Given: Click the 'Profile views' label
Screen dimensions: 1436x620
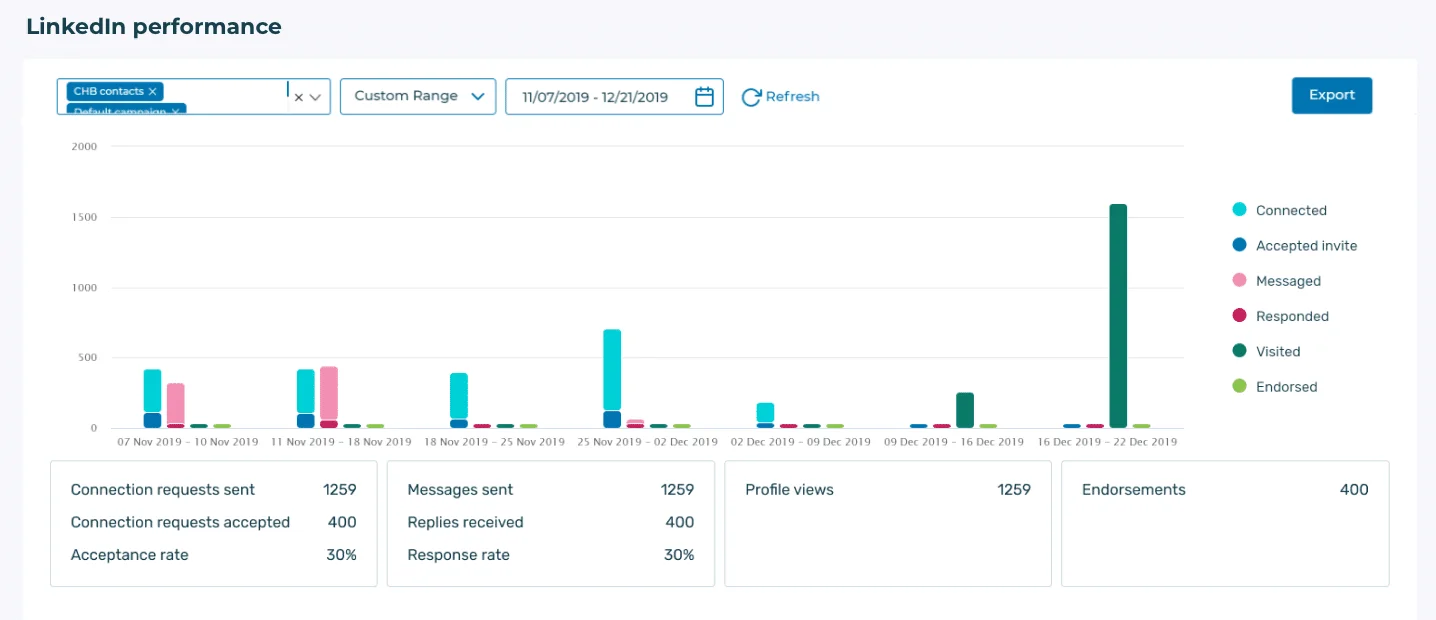Looking at the screenshot, I should [x=789, y=490].
